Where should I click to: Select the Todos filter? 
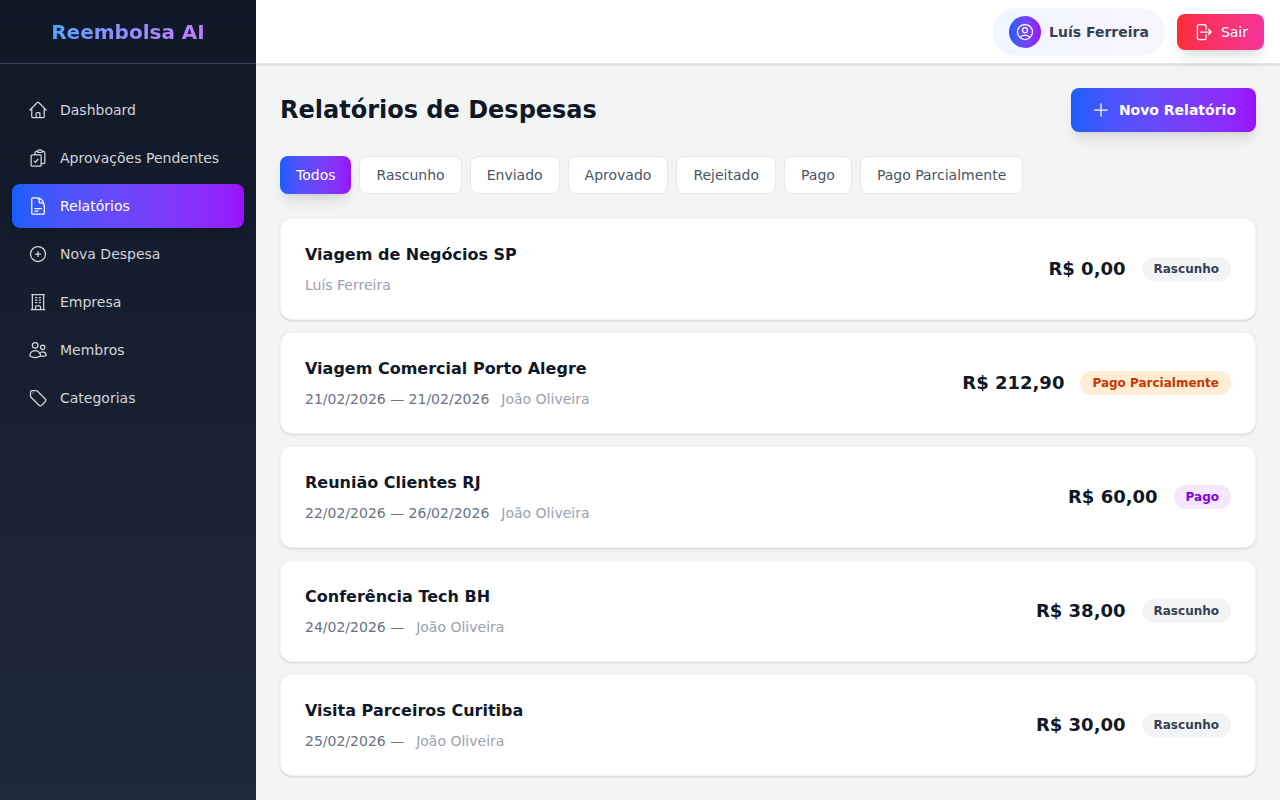(315, 174)
